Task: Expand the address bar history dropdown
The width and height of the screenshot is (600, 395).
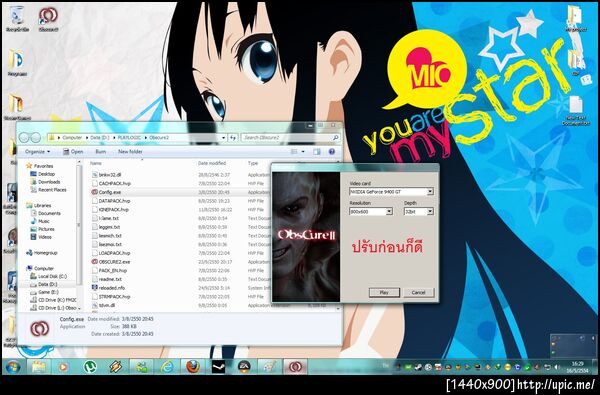Action: [x=223, y=137]
